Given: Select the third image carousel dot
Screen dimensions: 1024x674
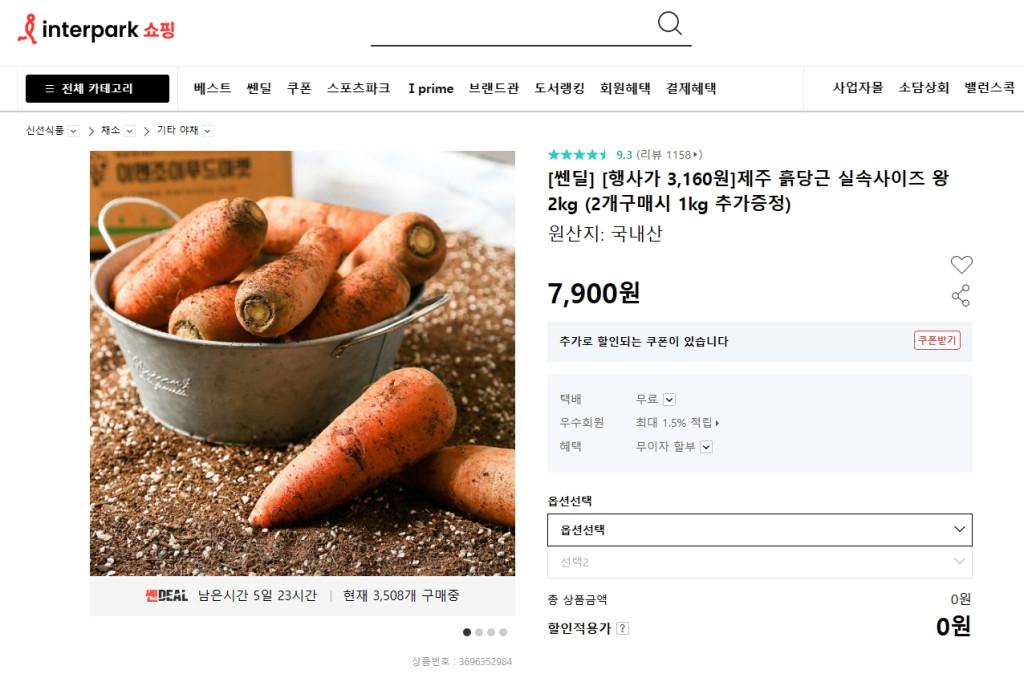Looking at the screenshot, I should [x=491, y=632].
